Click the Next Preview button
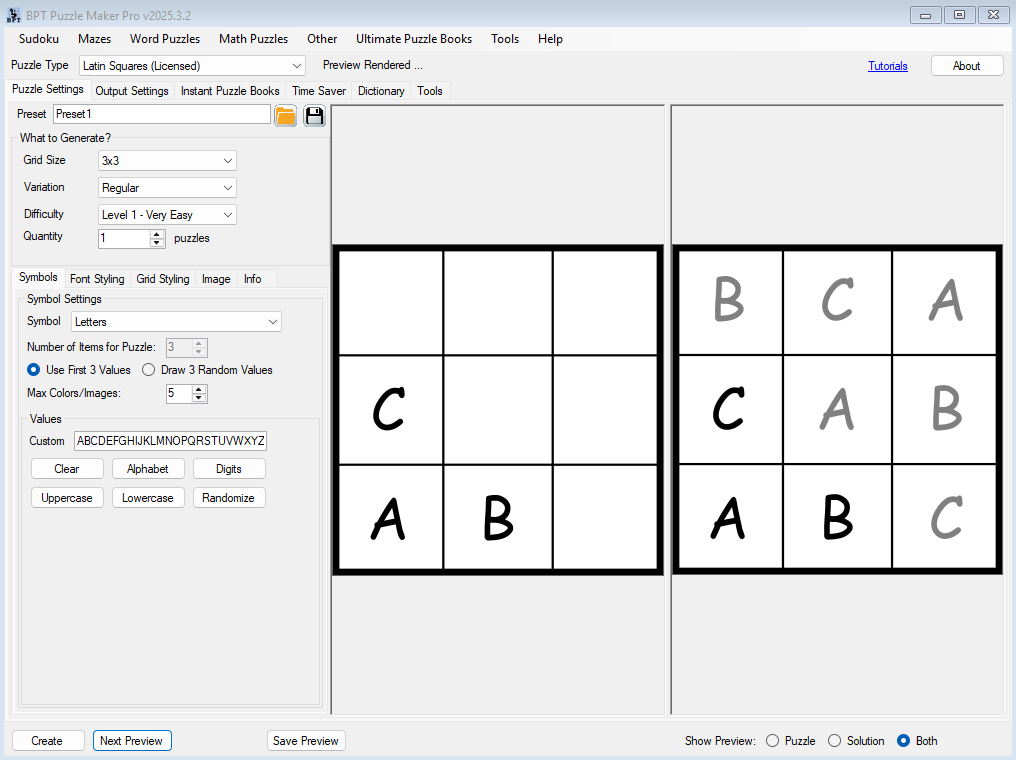The height and width of the screenshot is (760, 1016). pyautogui.click(x=132, y=741)
